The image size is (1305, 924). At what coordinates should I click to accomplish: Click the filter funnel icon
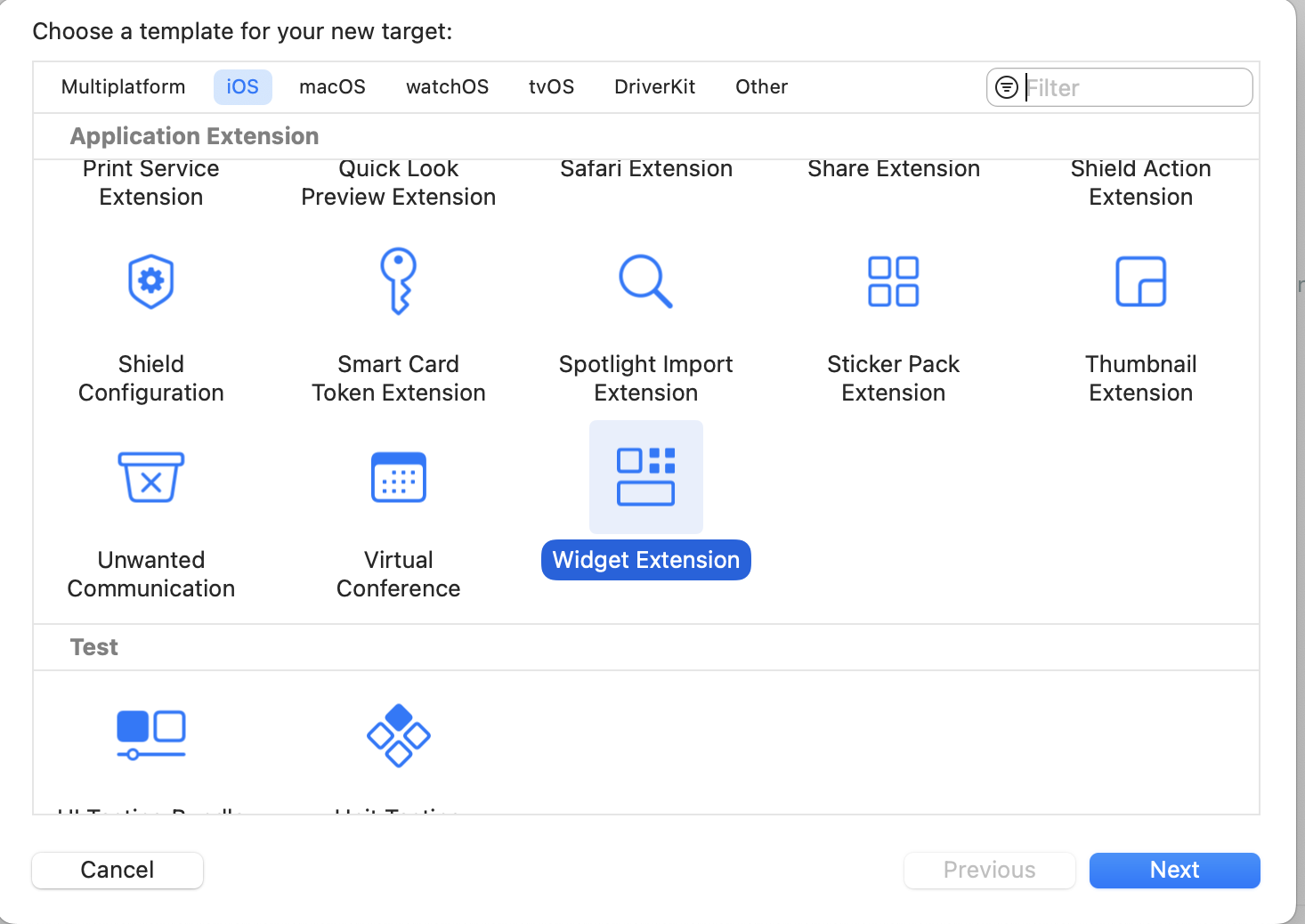tap(1007, 86)
